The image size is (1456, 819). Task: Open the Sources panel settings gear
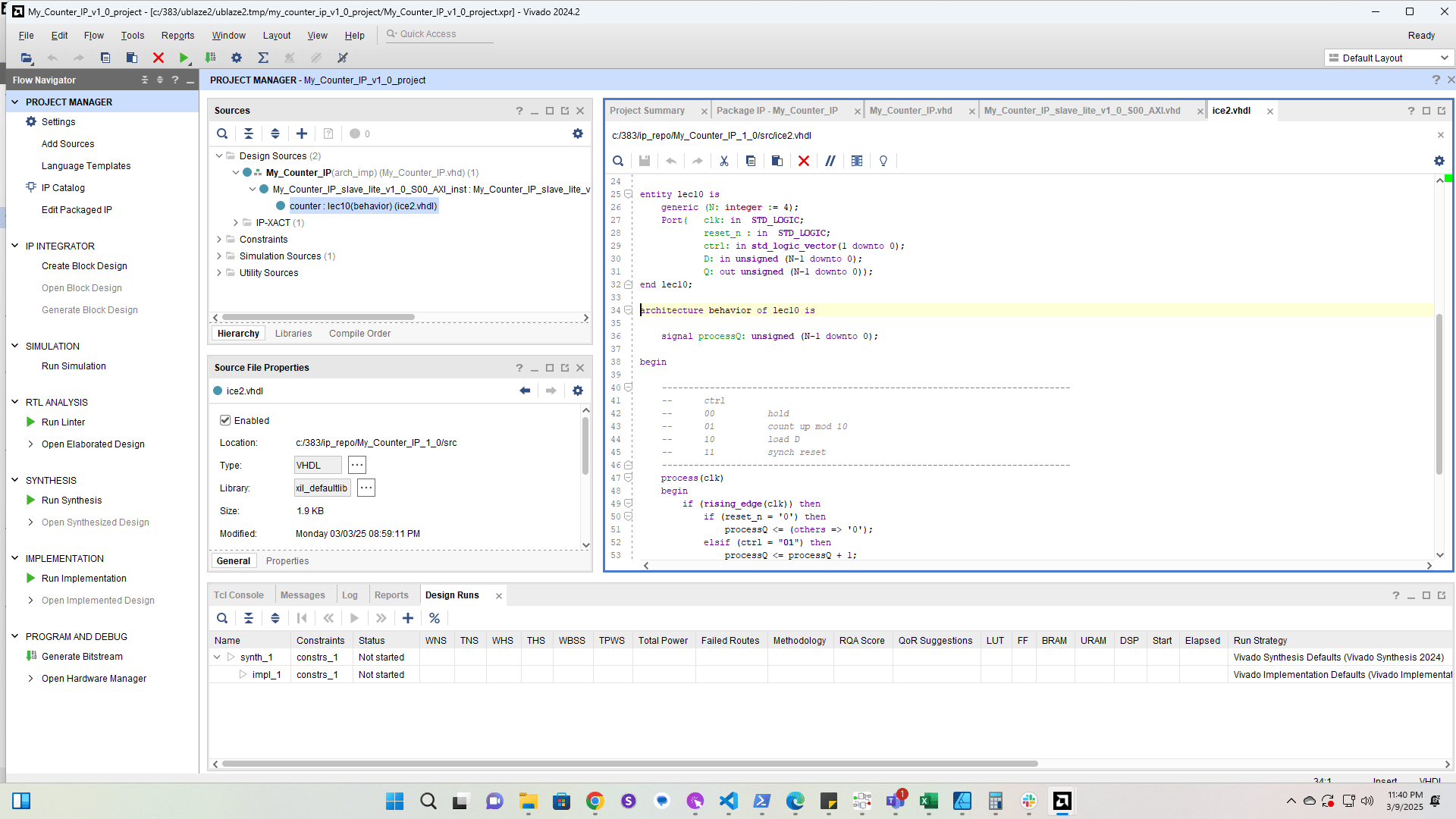pos(578,133)
